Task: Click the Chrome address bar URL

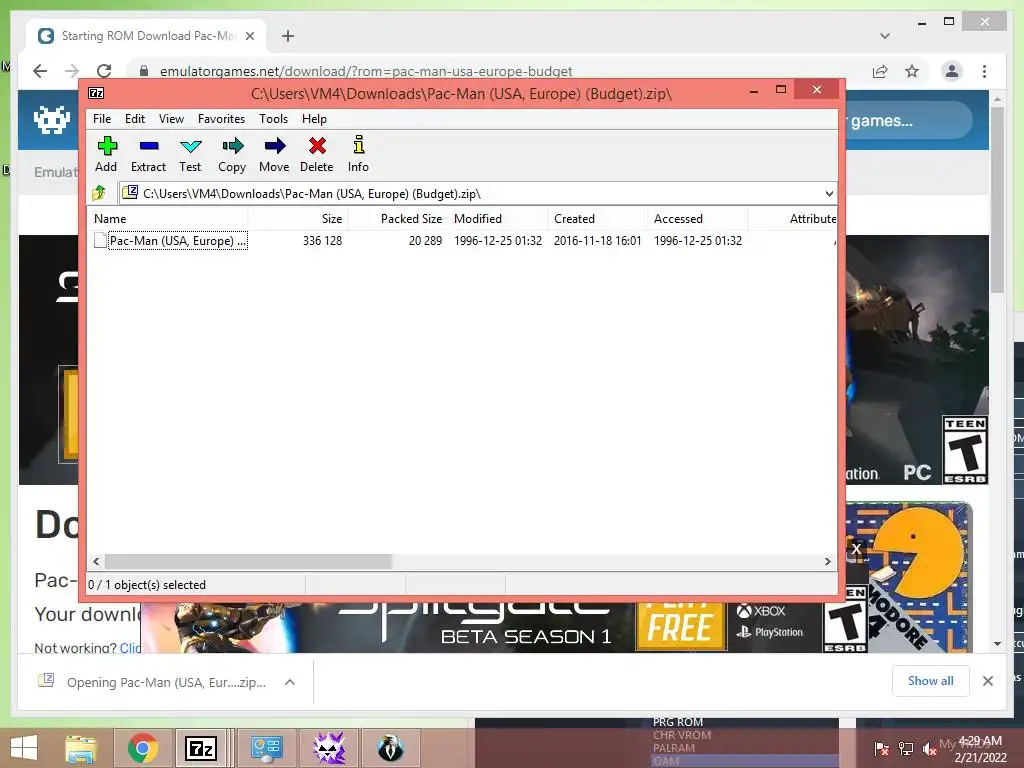Action: click(x=366, y=71)
